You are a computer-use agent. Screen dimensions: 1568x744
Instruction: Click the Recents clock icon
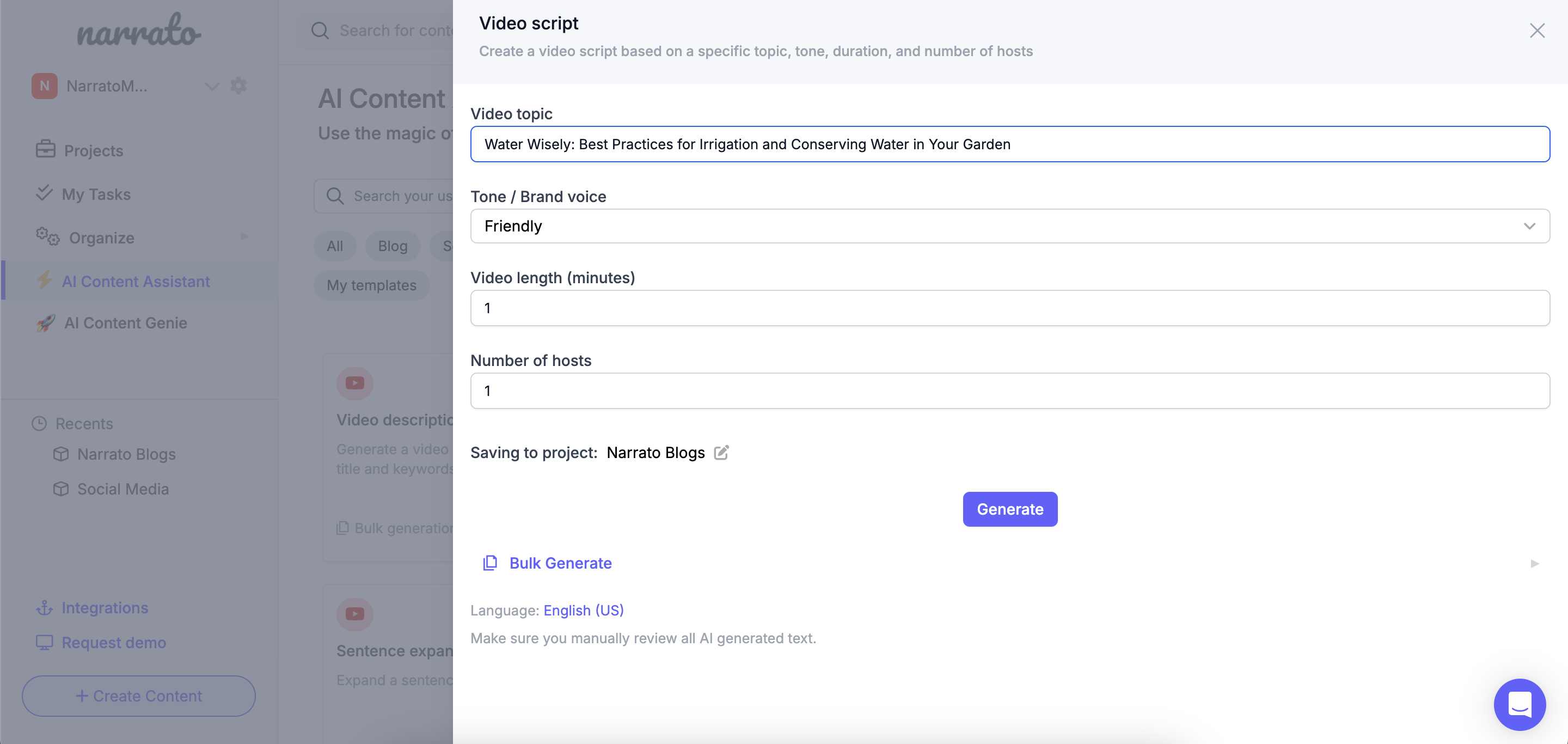(x=39, y=424)
